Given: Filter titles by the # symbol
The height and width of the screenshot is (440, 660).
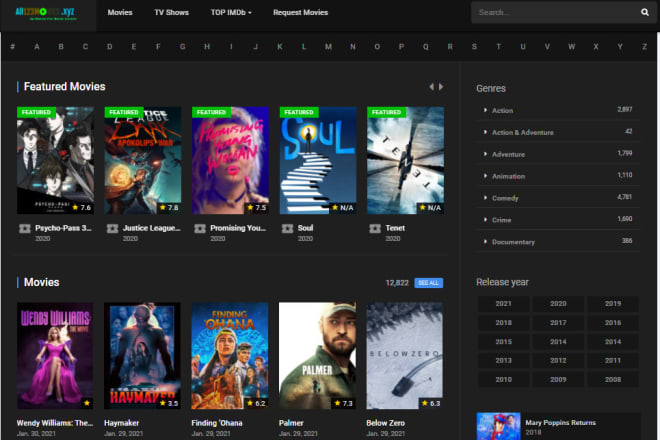Looking at the screenshot, I should (13, 47).
